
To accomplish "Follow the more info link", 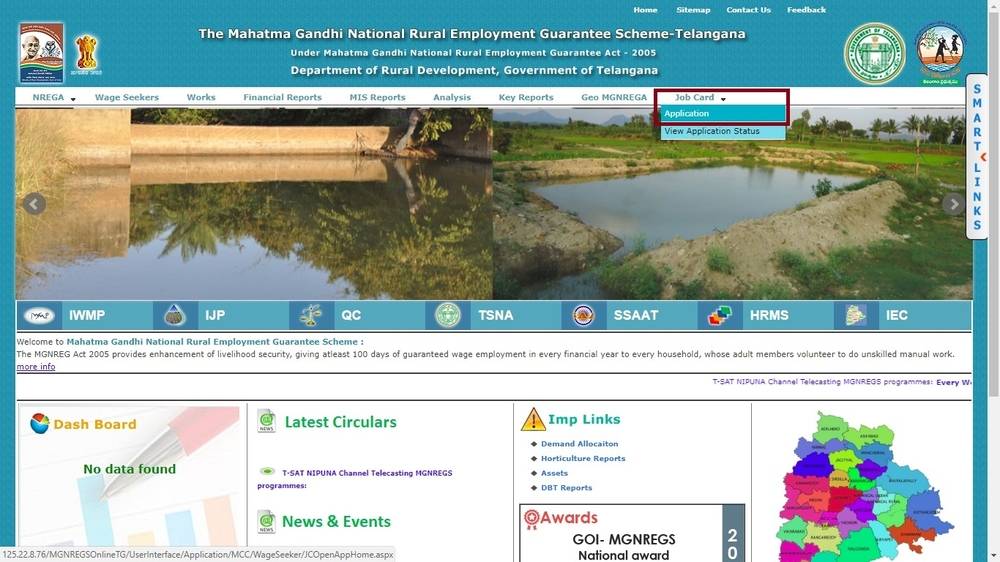I will (x=36, y=367).
